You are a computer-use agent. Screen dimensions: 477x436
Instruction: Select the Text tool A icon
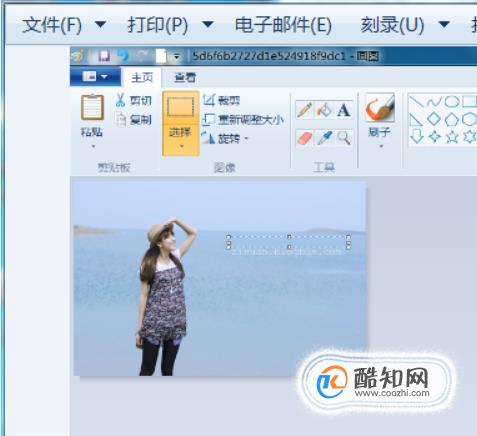pyautogui.click(x=343, y=110)
